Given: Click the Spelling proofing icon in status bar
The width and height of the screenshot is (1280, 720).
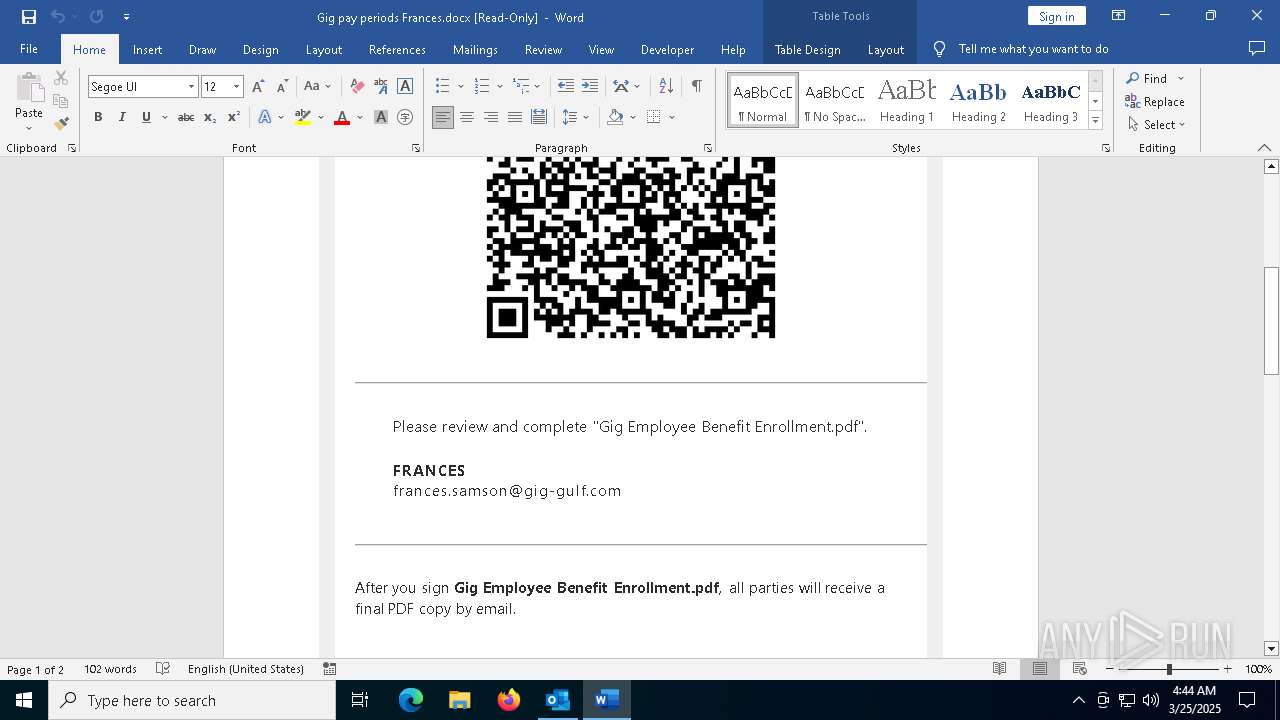Looking at the screenshot, I should 163,669.
